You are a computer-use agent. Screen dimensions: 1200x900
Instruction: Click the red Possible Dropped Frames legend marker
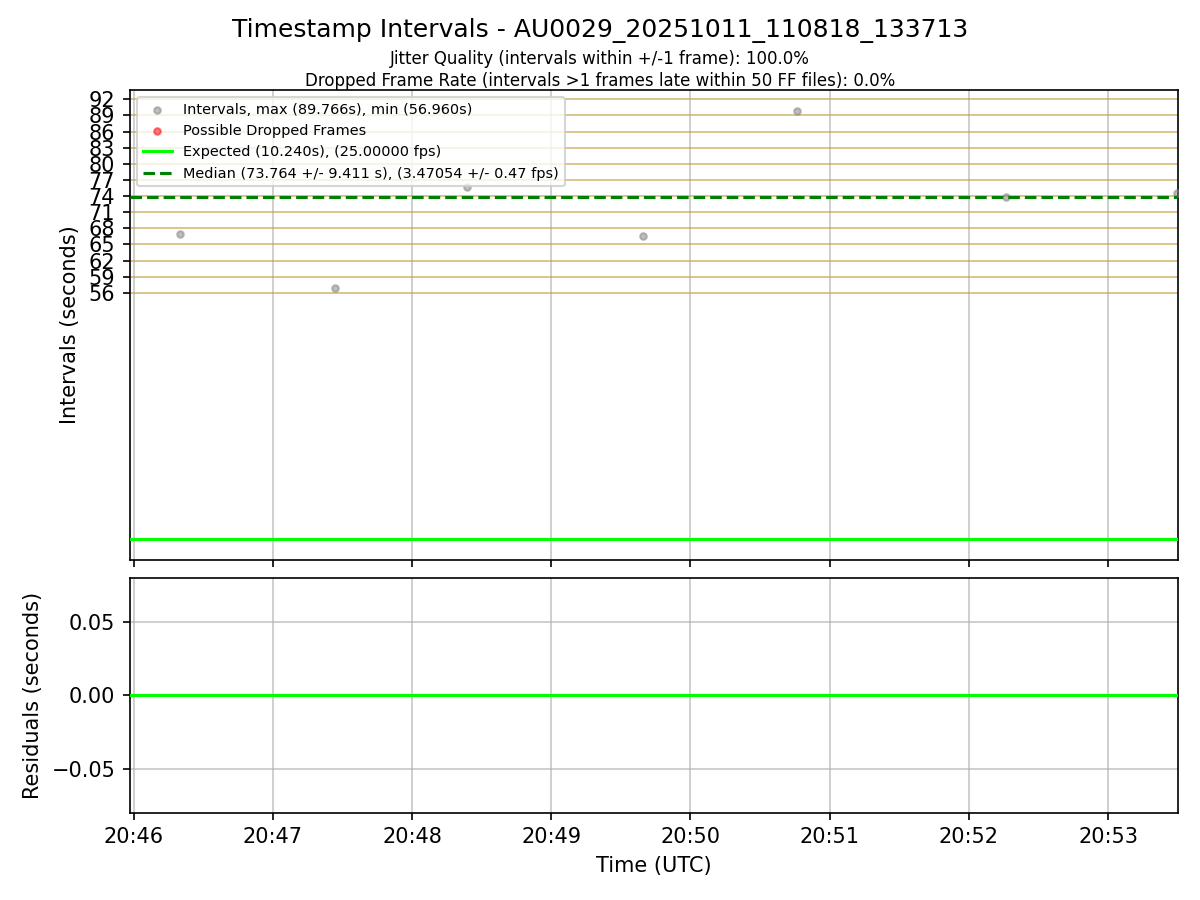click(x=157, y=130)
